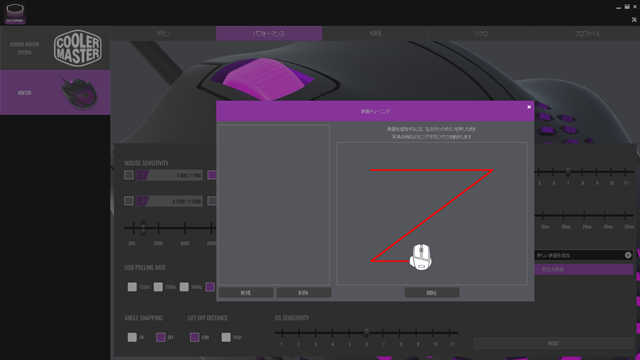Select the パフォーマンス (Performance) tab
This screenshot has height=360, width=640.
click(x=269, y=33)
